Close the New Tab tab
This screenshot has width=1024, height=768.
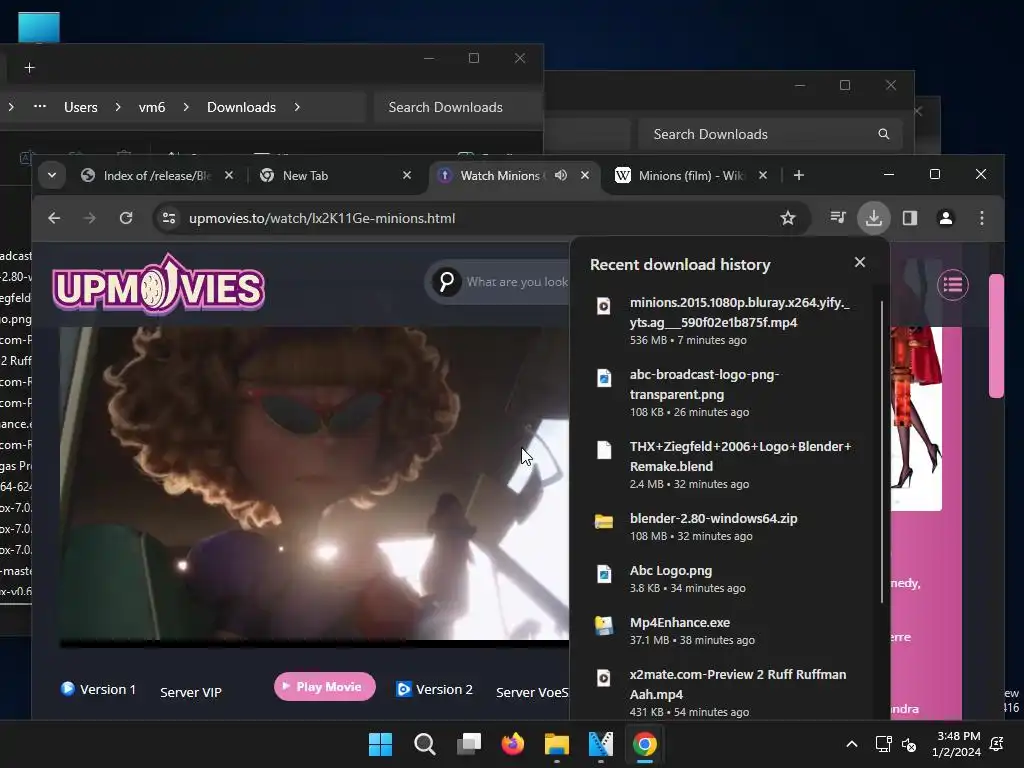407,175
